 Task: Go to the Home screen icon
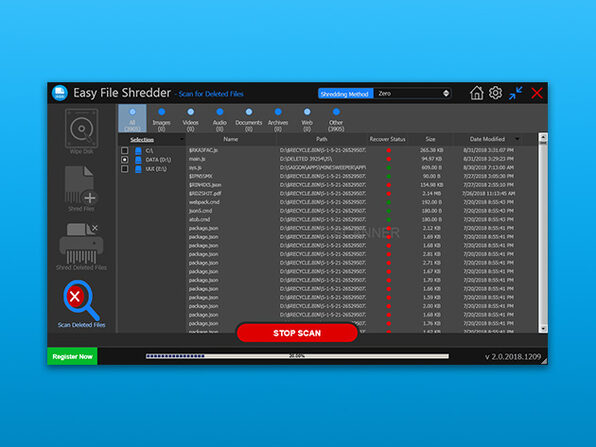point(476,93)
